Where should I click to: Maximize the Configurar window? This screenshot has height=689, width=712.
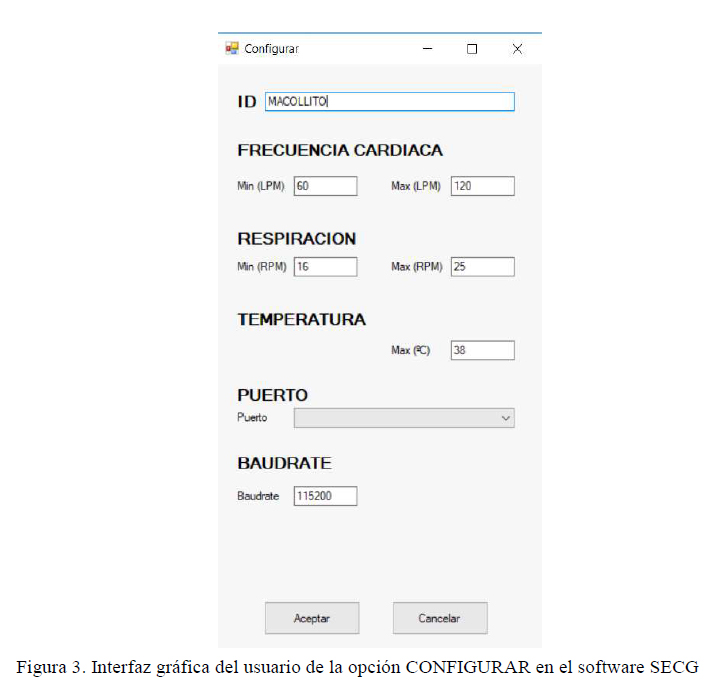(x=472, y=49)
